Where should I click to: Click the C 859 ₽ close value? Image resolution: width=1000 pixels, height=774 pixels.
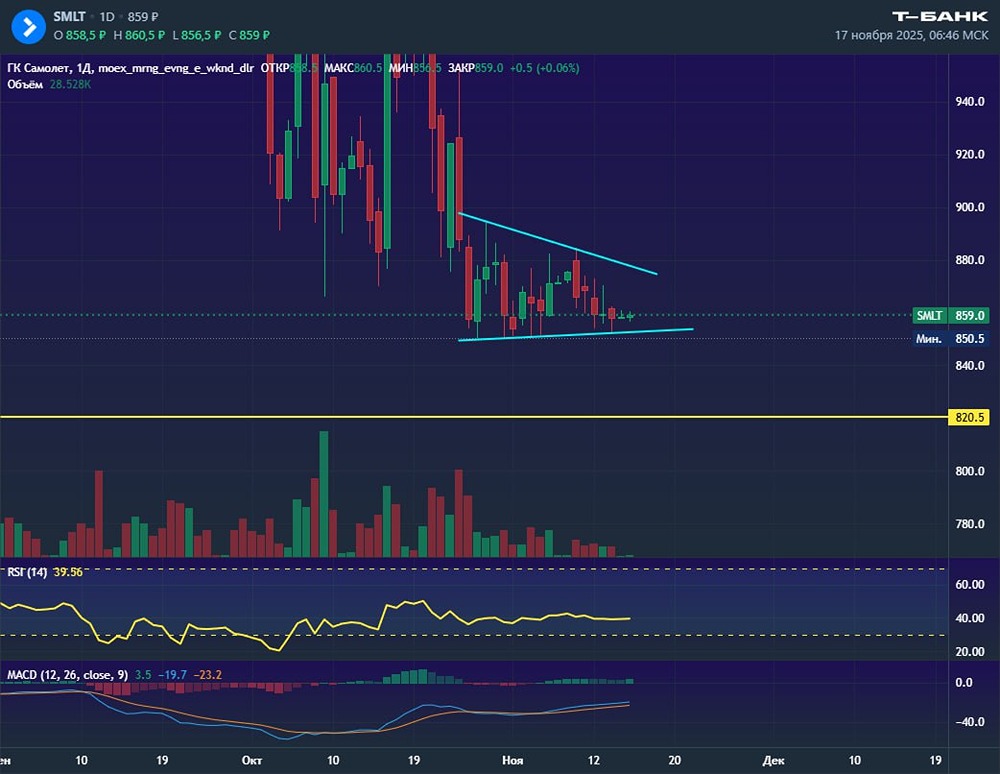249,35
